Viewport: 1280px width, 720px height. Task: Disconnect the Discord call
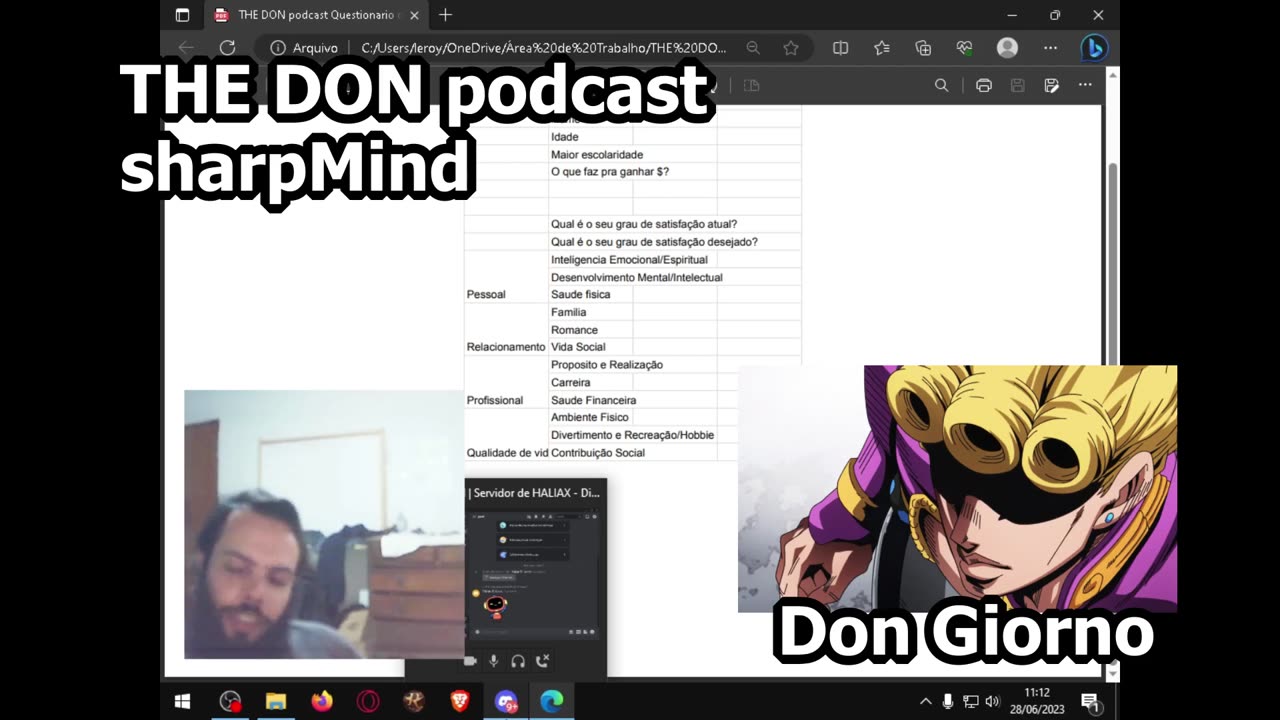click(542, 661)
